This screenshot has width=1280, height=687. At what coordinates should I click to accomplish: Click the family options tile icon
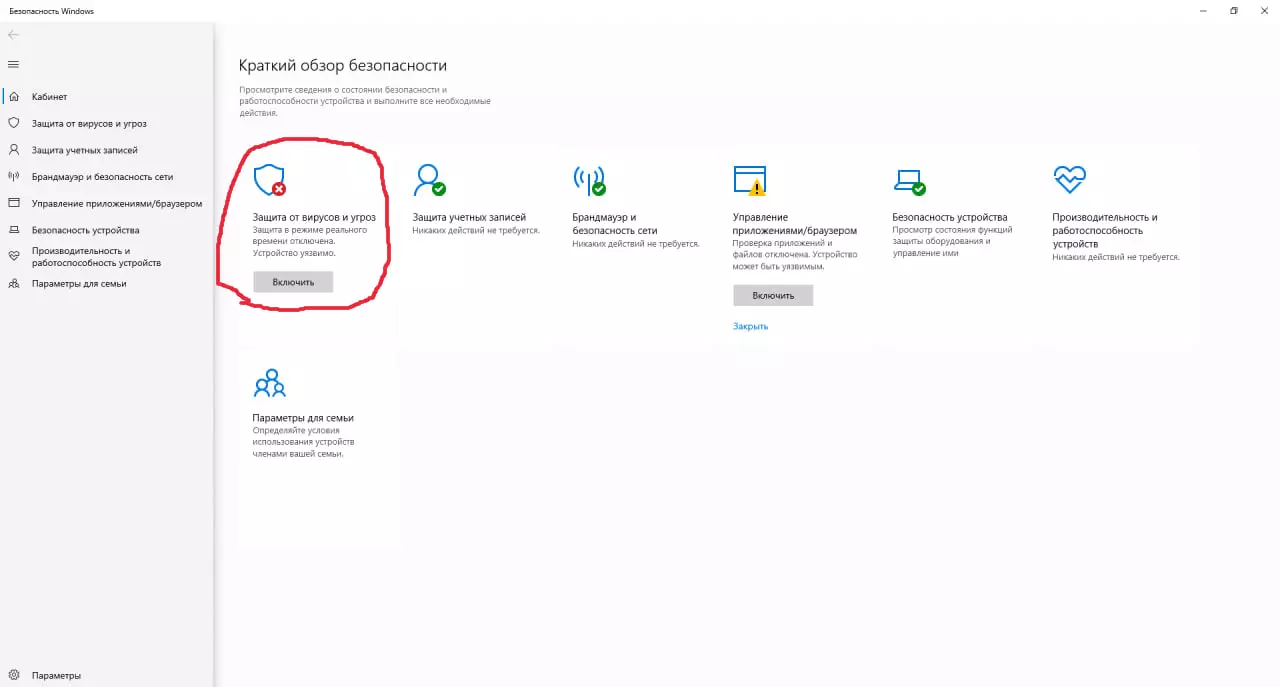pyautogui.click(x=269, y=383)
